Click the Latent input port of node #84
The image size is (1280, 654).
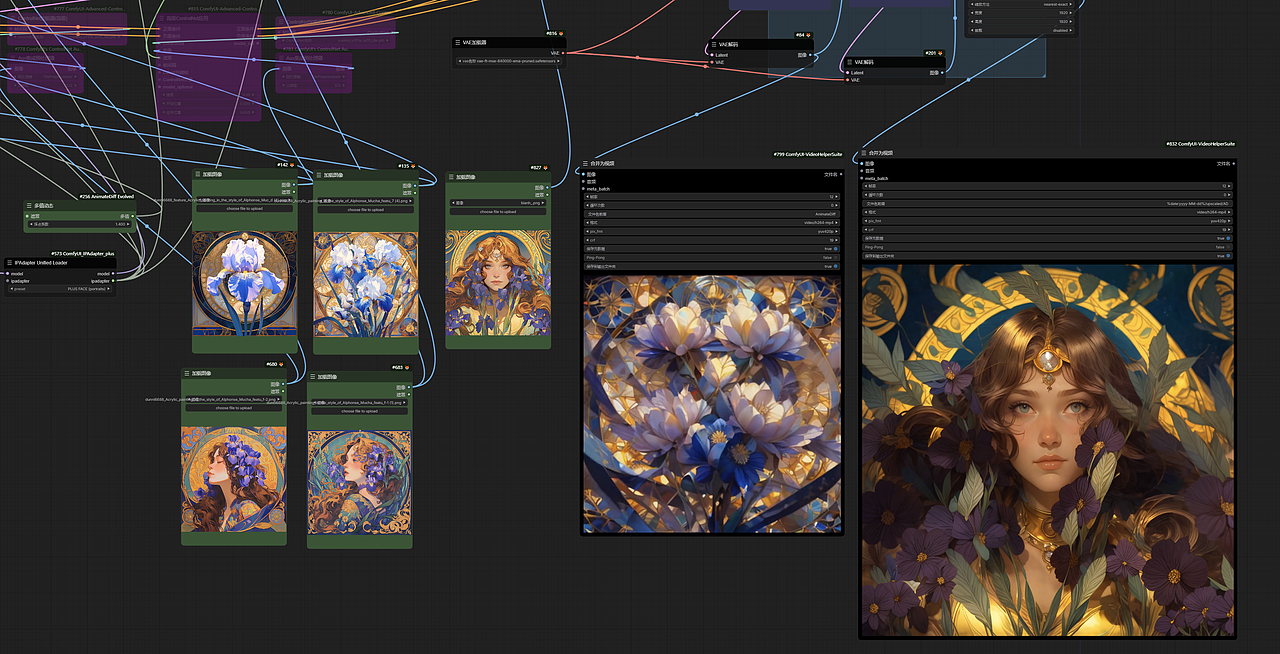[x=712, y=55]
